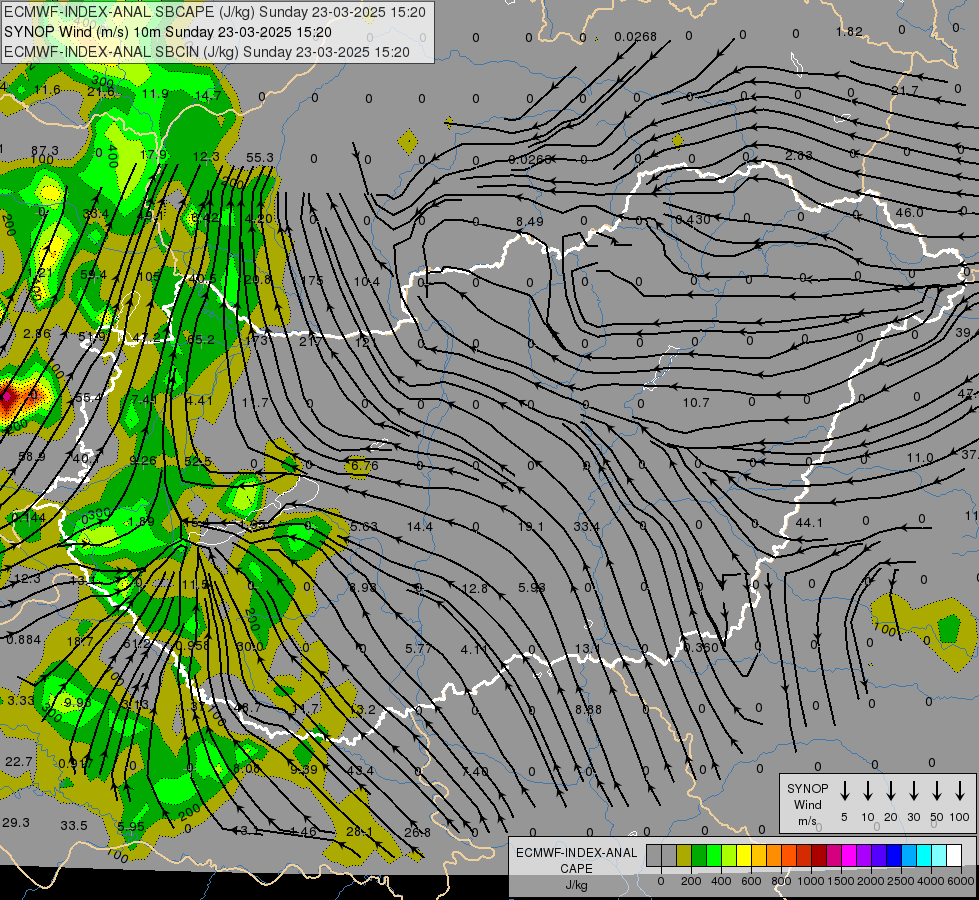Click the 100 m/s wind arrow in the legend

[960, 791]
